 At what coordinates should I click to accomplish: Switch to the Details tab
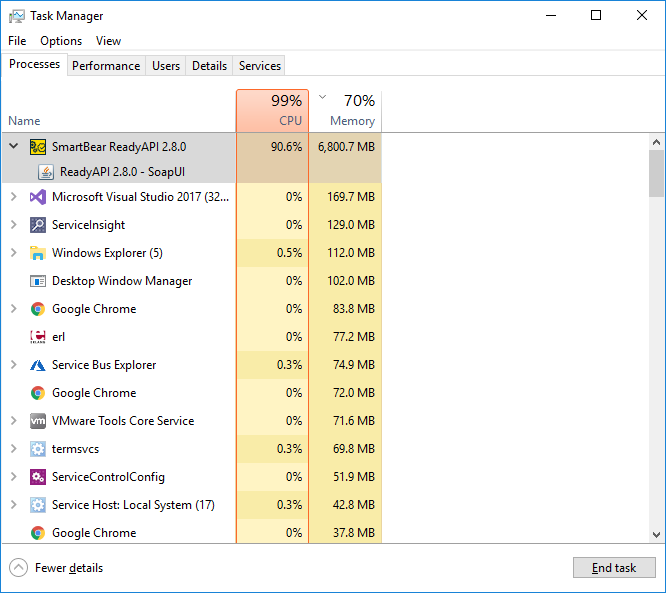[x=209, y=66]
